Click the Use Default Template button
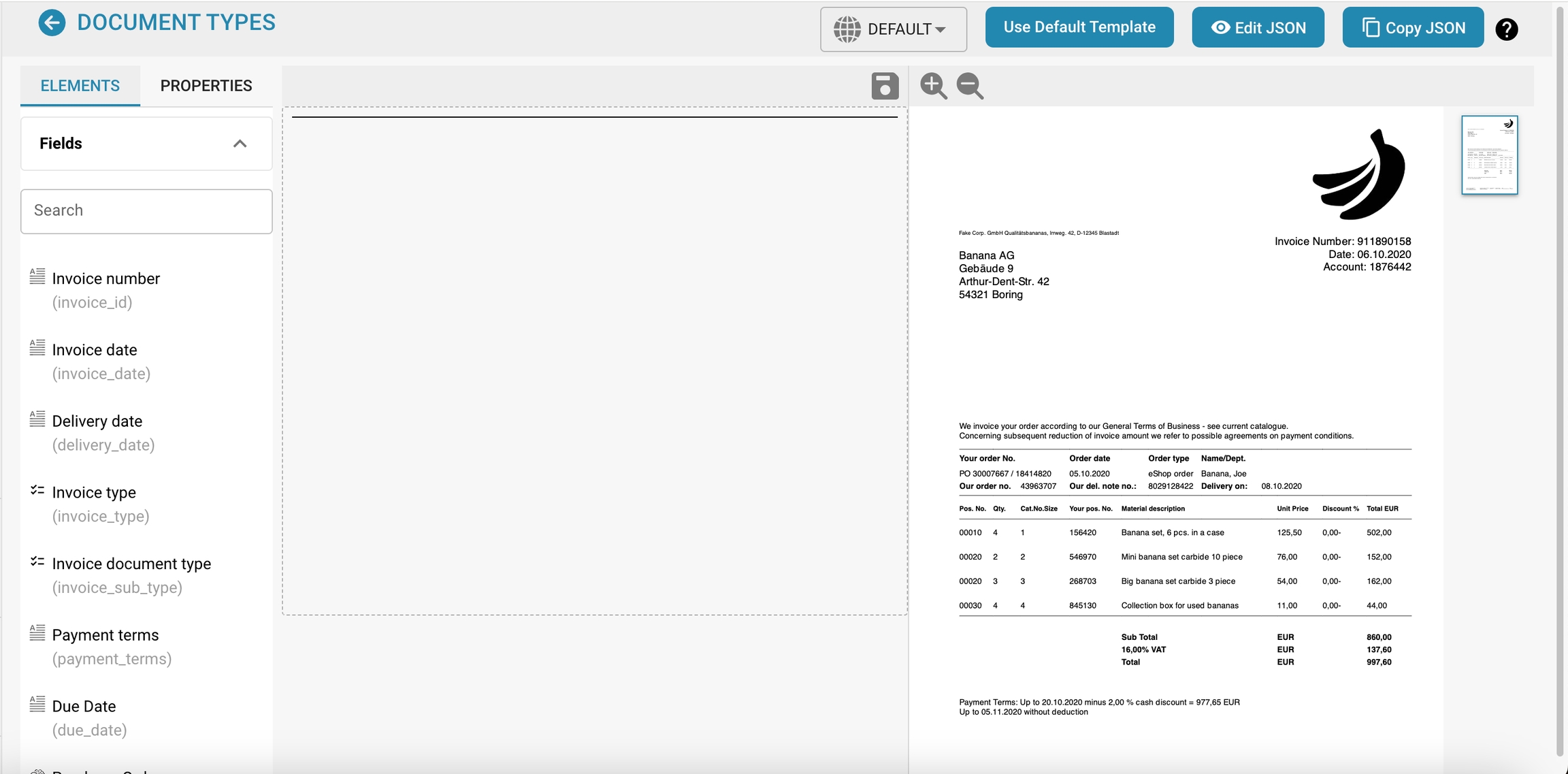This screenshot has width=1568, height=774. (1079, 27)
